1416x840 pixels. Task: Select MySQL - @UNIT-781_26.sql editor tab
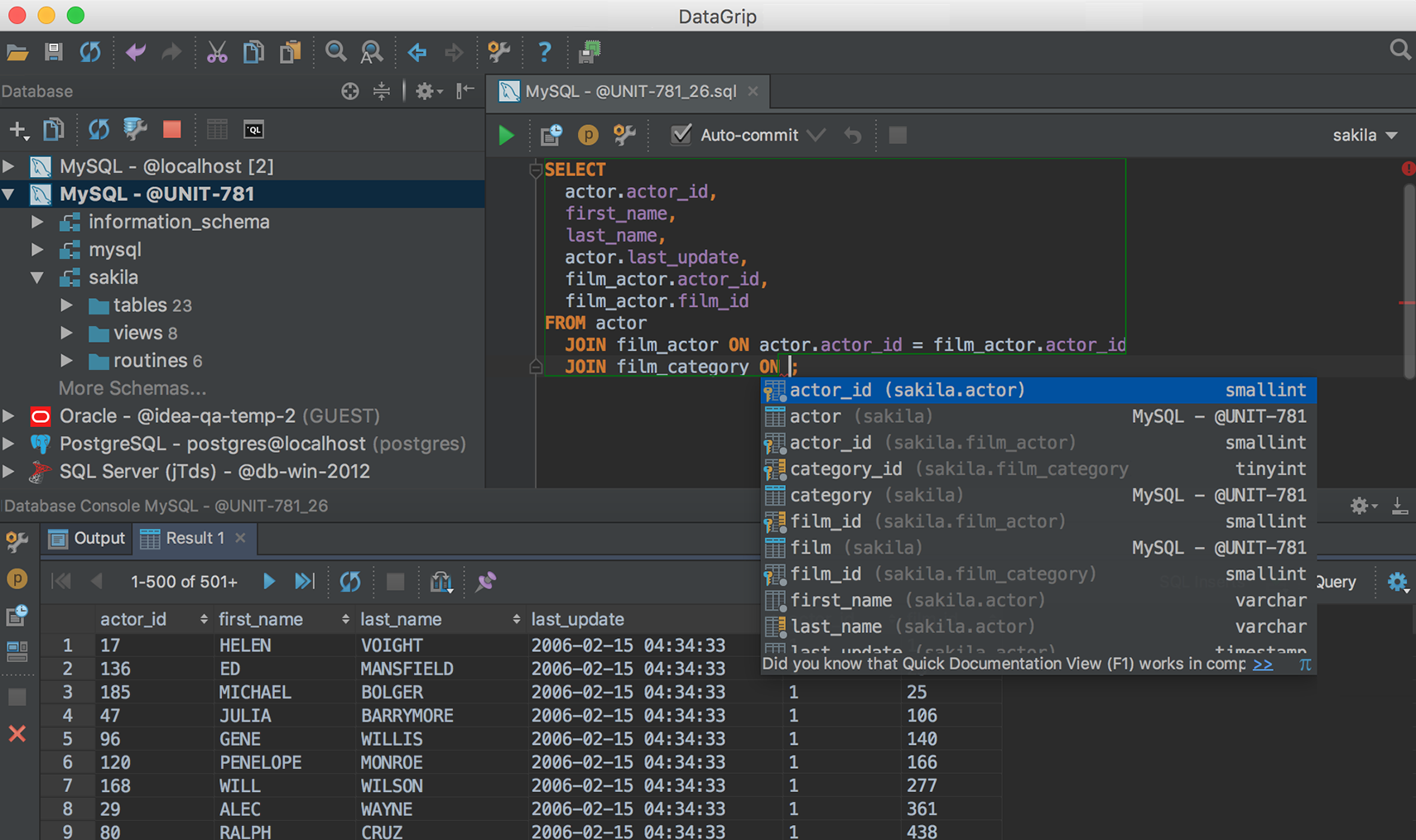(629, 91)
